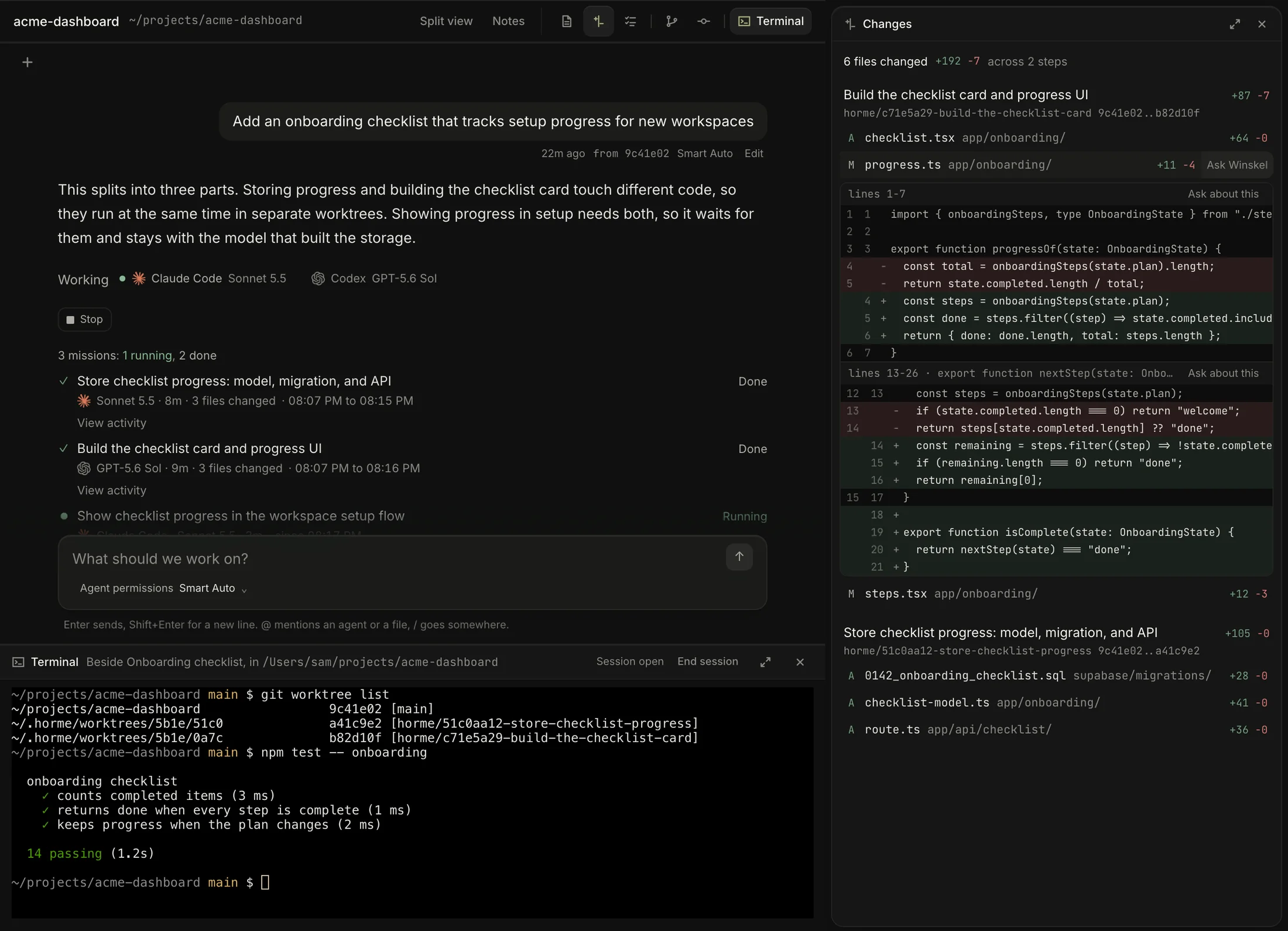Click the Changes diff icon in panel header
Screen dimensions: 1288x931
pos(851,24)
